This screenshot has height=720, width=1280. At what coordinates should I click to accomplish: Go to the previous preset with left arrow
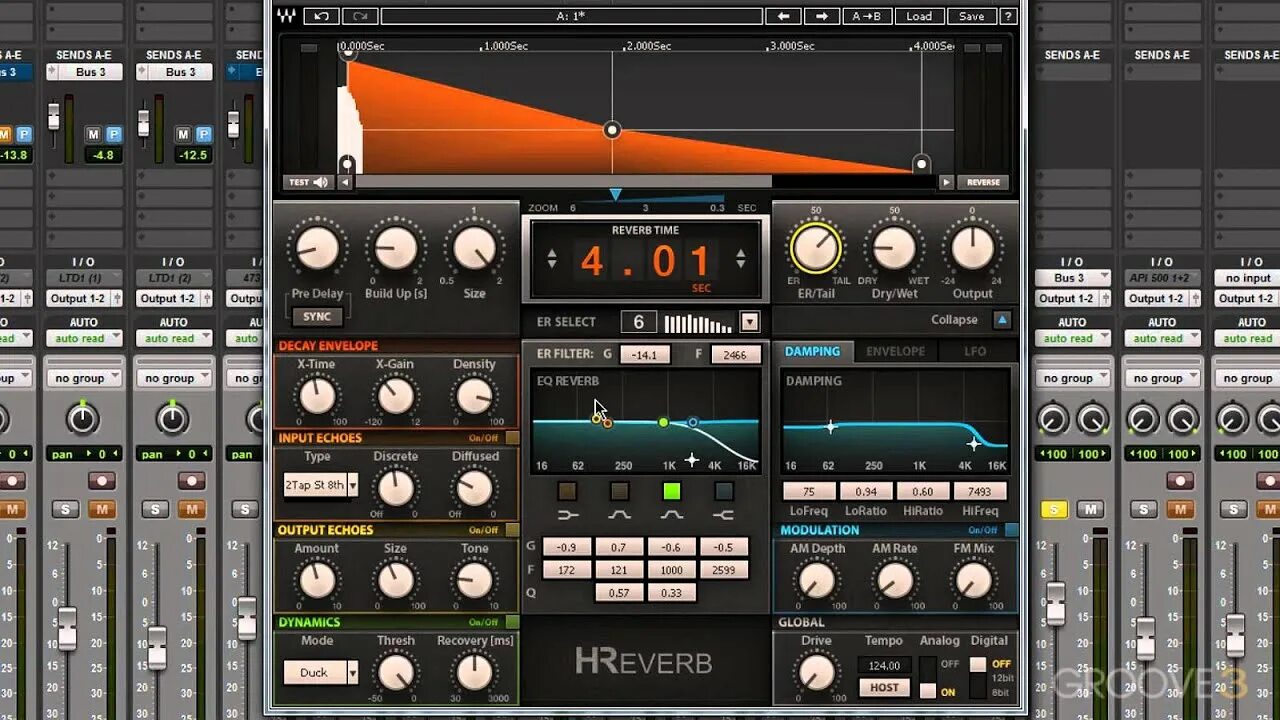point(784,16)
